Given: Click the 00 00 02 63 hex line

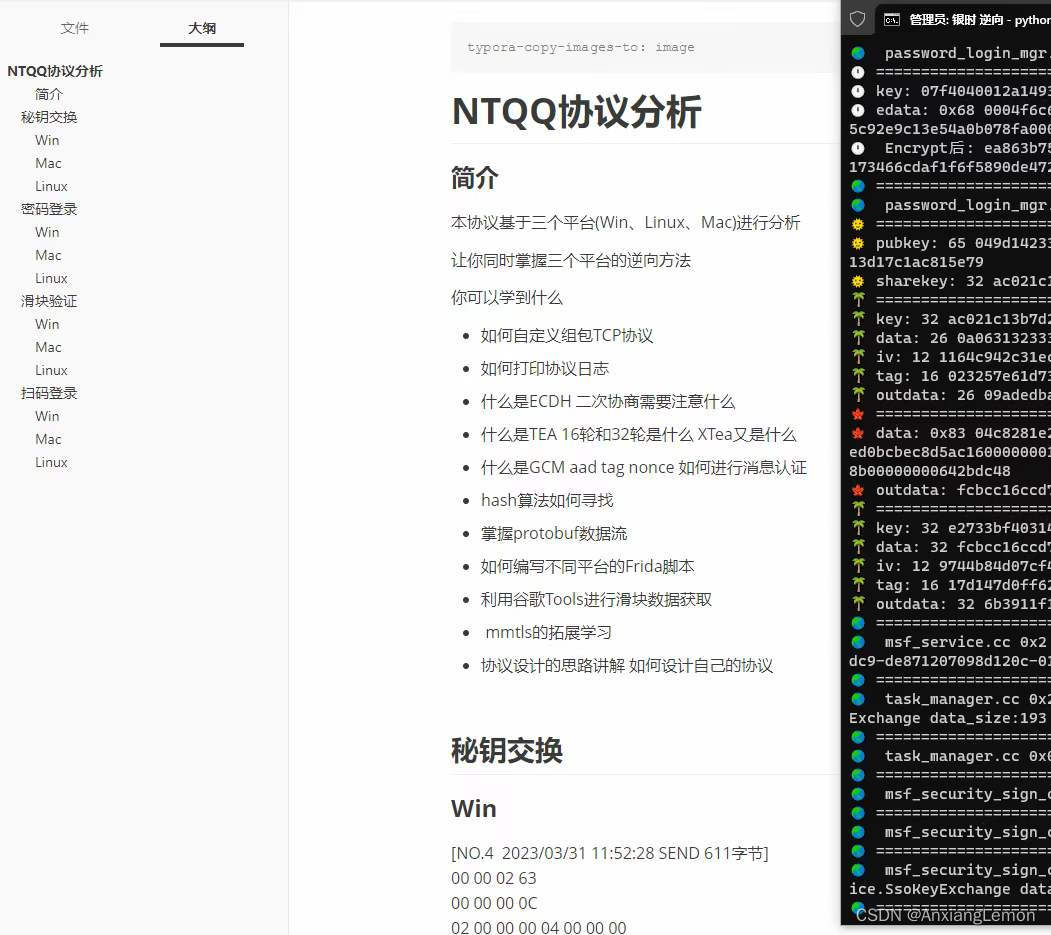Looking at the screenshot, I should [493, 878].
